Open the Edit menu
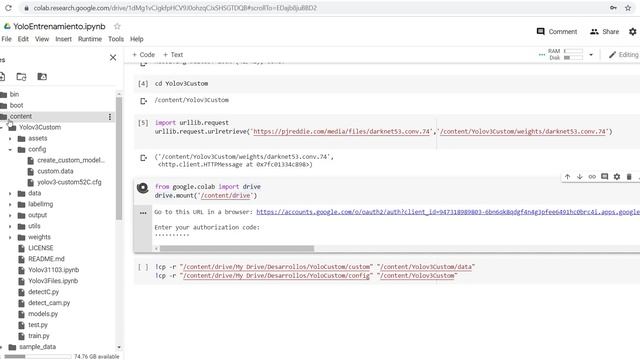The image size is (640, 360). click(23, 39)
